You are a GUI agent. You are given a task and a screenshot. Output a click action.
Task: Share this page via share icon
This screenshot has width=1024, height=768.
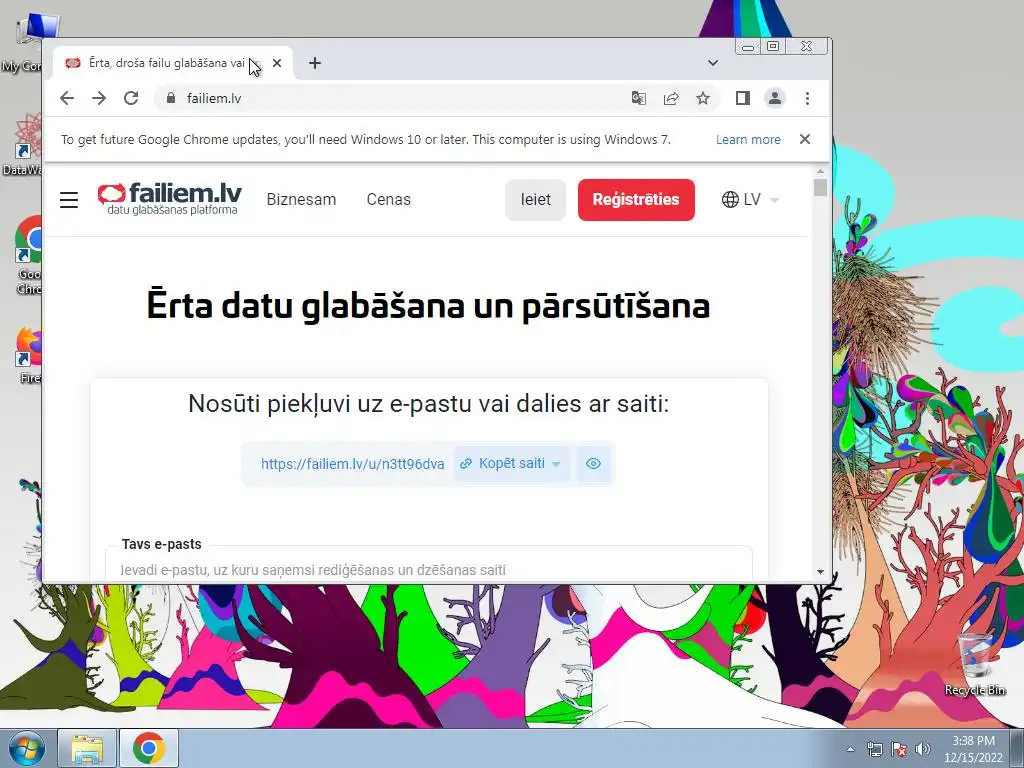671,98
